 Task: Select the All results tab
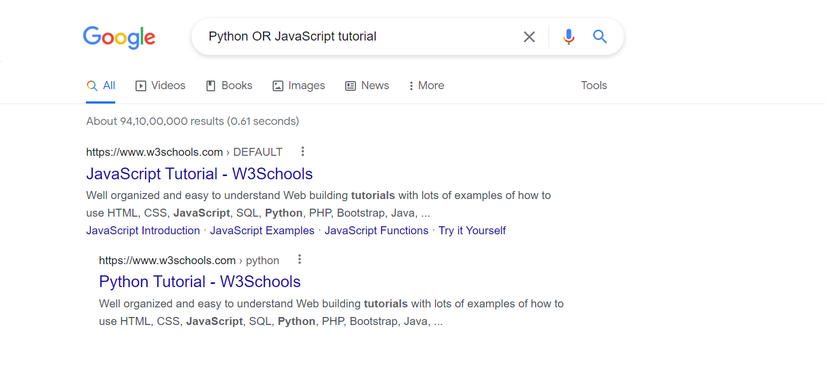[101, 86]
